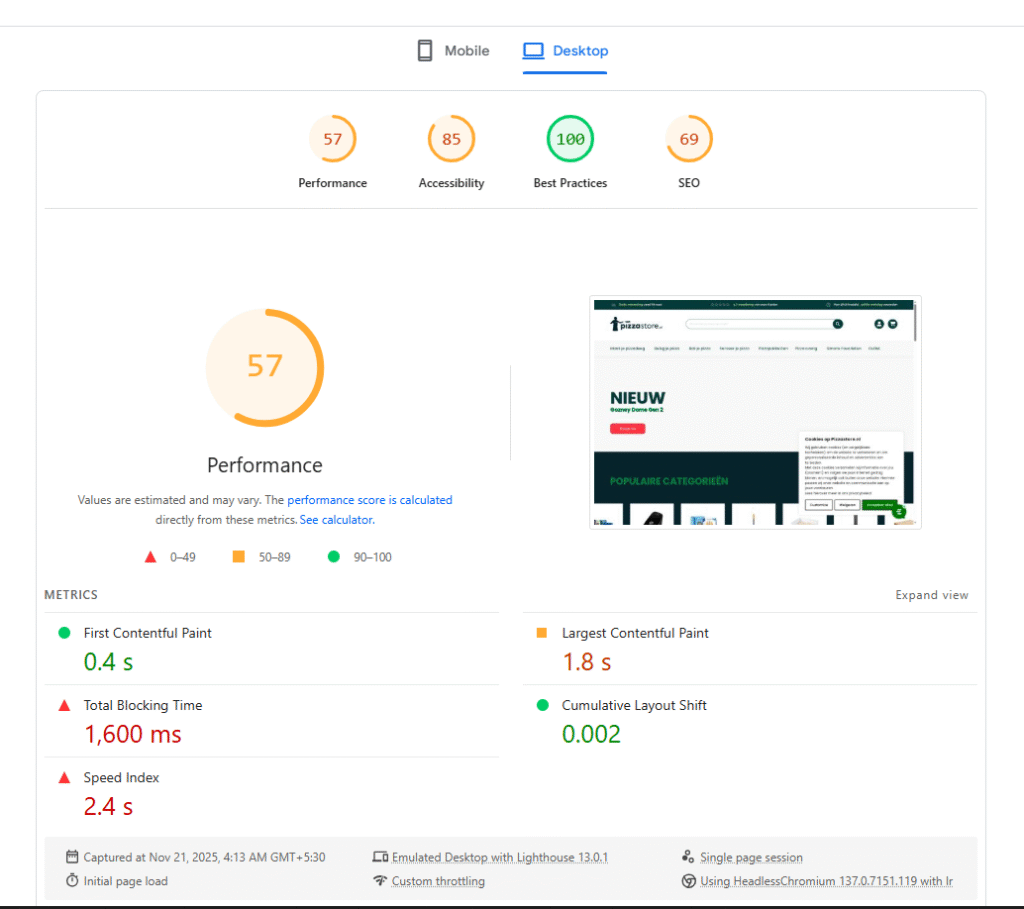Click the Custom throttling item
This screenshot has height=909, width=1024.
[437, 881]
